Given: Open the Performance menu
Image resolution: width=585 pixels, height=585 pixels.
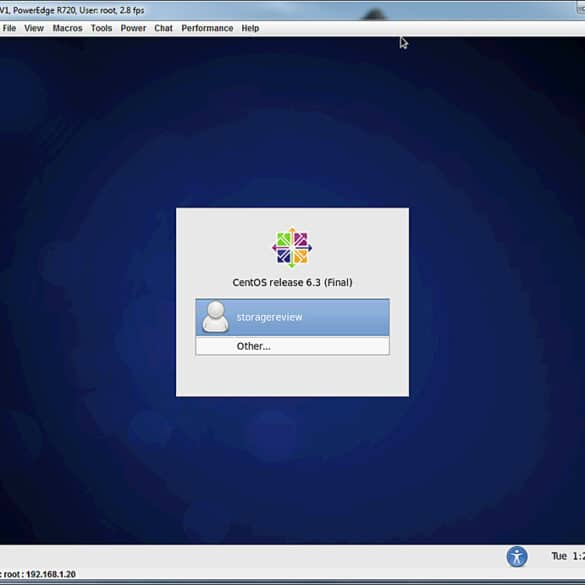Looking at the screenshot, I should click(207, 28).
